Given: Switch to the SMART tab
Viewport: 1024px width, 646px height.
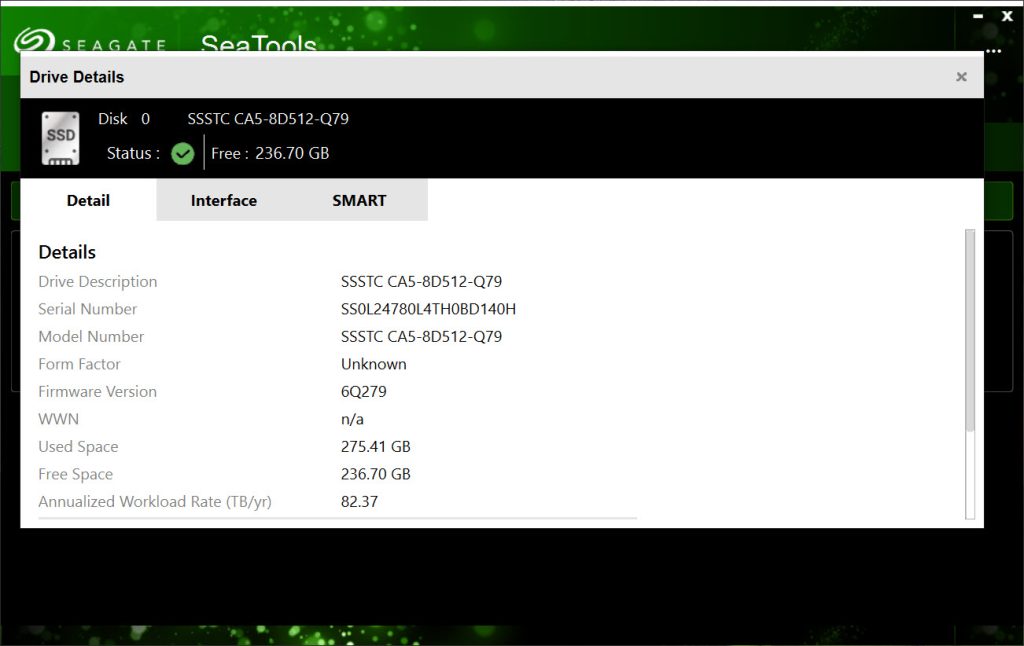Looking at the screenshot, I should [x=359, y=200].
